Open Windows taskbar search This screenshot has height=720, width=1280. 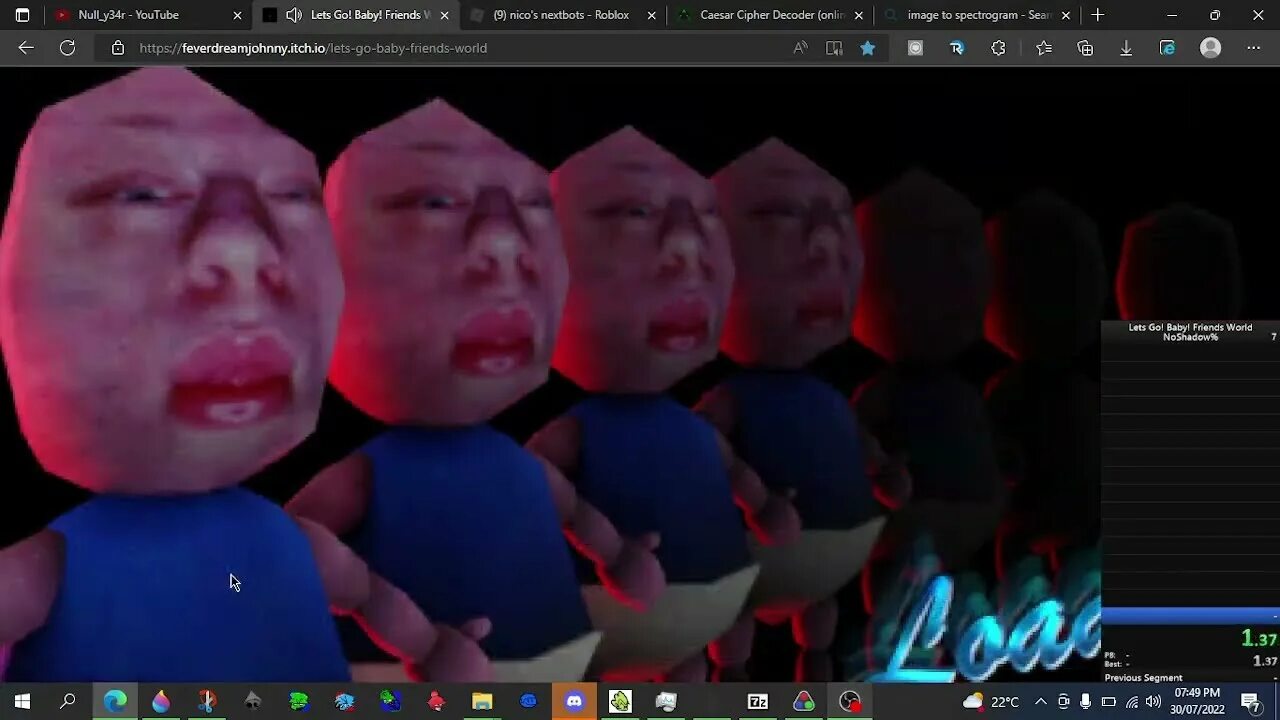(x=68, y=701)
